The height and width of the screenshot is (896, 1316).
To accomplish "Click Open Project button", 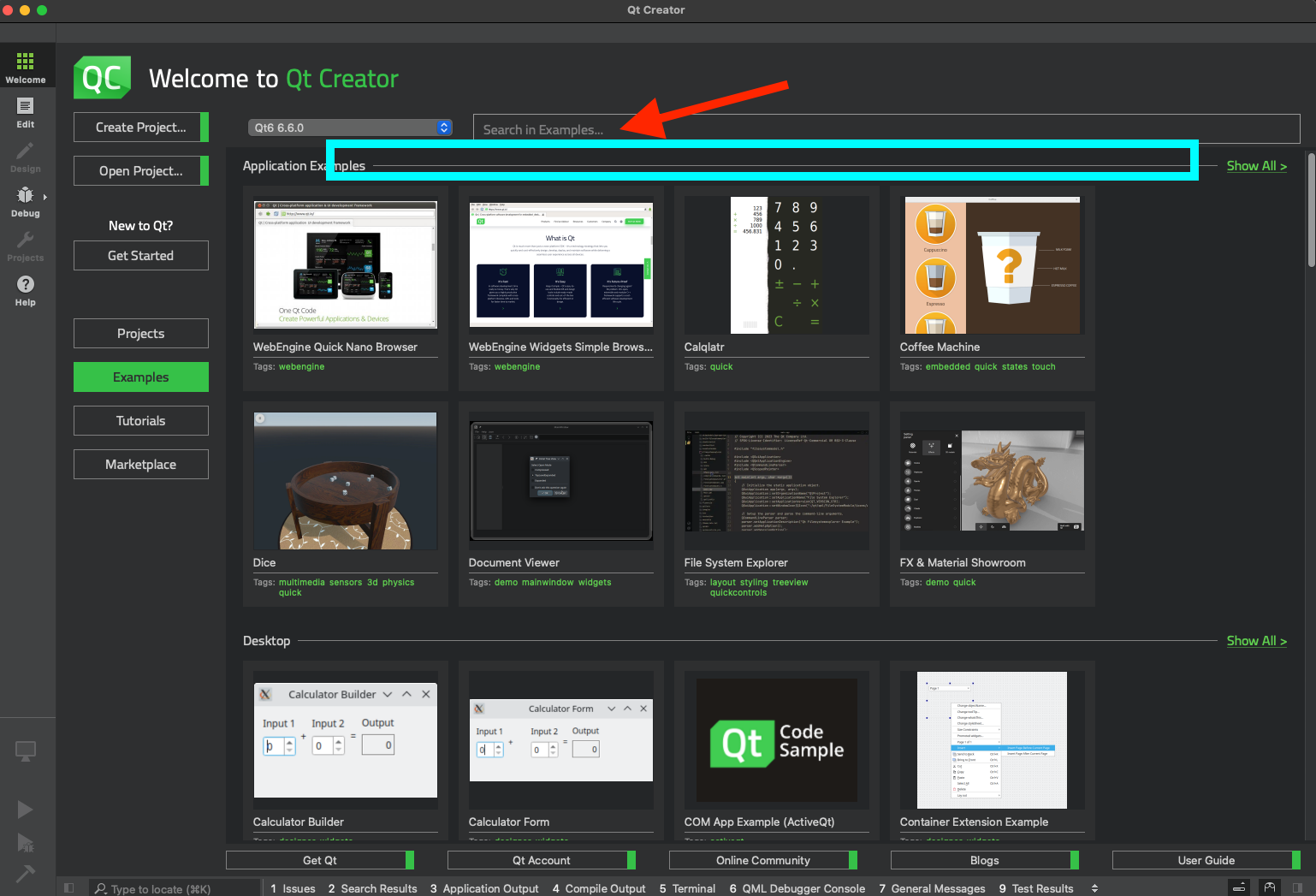I will click(x=141, y=170).
